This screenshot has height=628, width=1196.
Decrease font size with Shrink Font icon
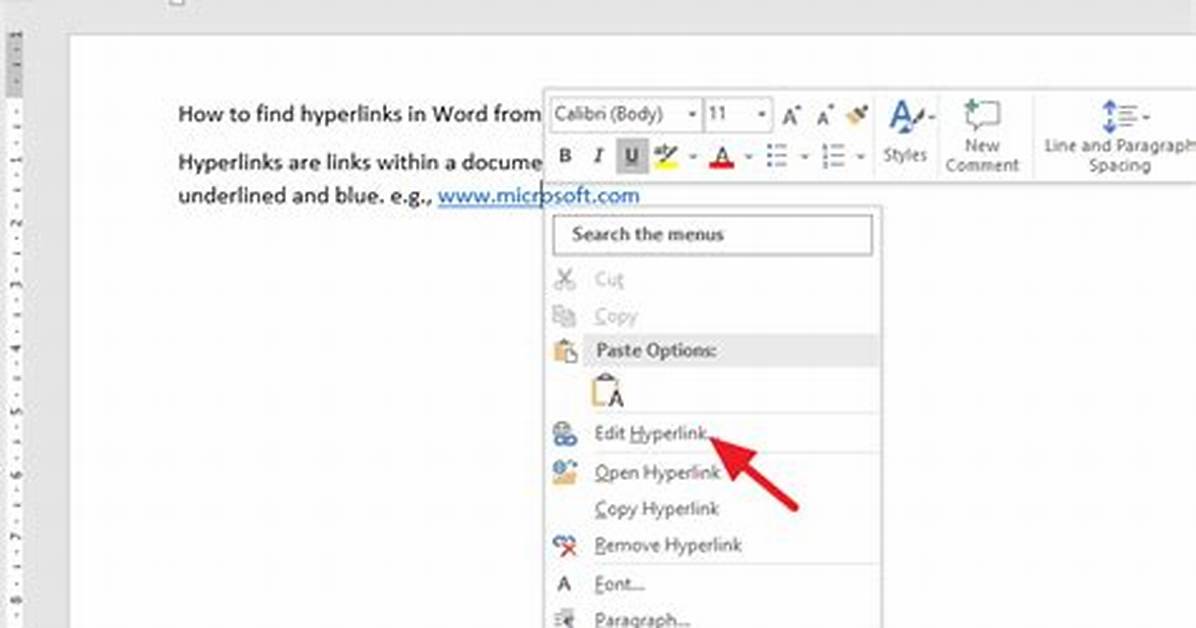coord(825,116)
